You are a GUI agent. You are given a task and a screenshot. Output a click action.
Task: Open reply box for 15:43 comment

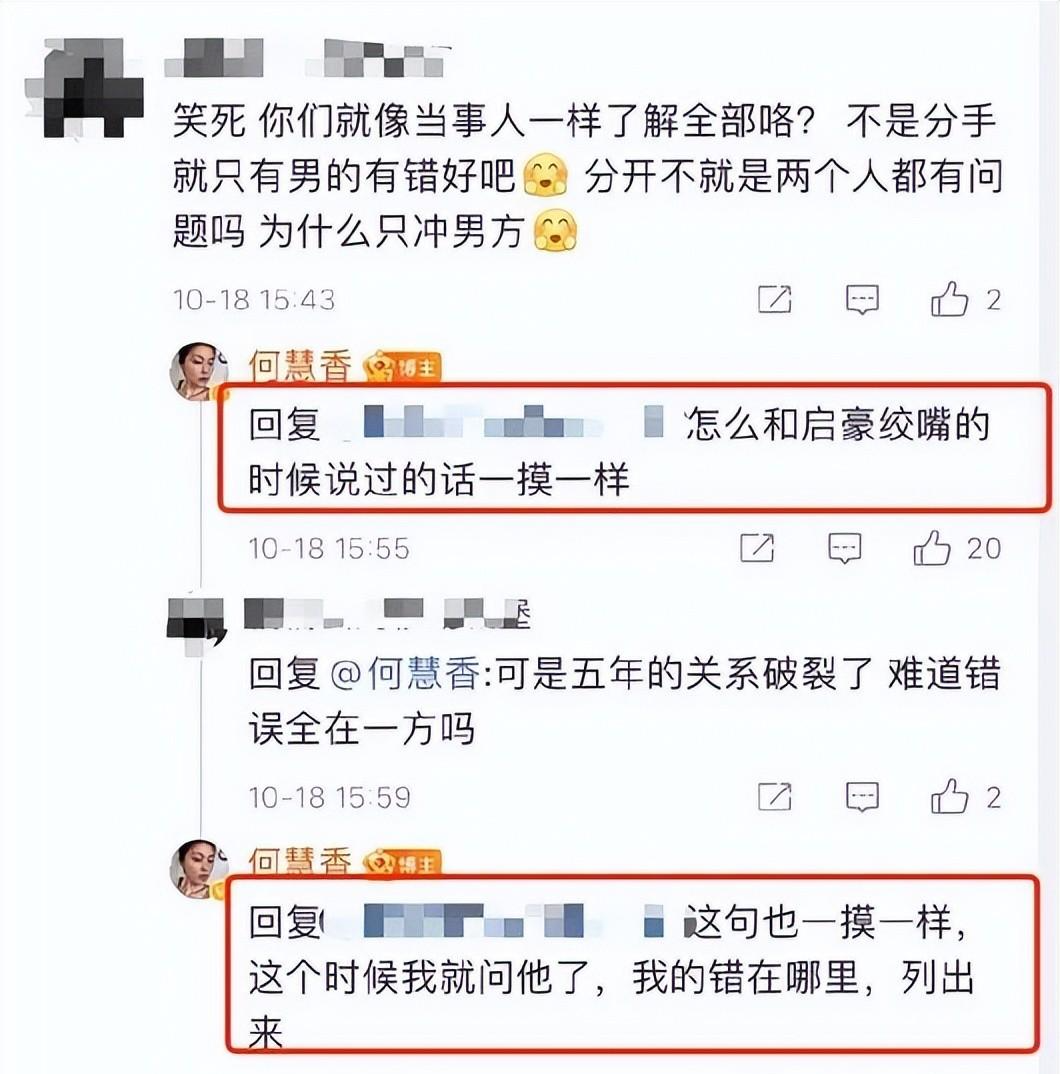(862, 299)
